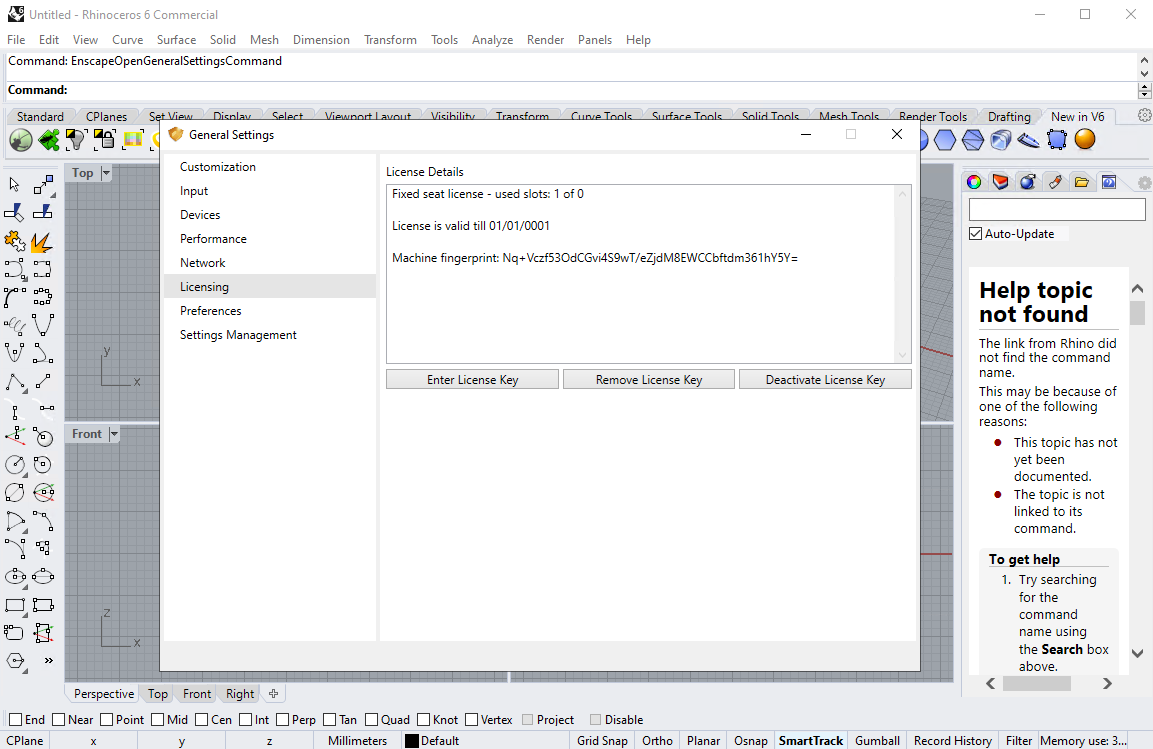Viewport: 1153px width, 749px height.
Task: Uncheck the Auto-Update checkbox
Action: (x=976, y=234)
